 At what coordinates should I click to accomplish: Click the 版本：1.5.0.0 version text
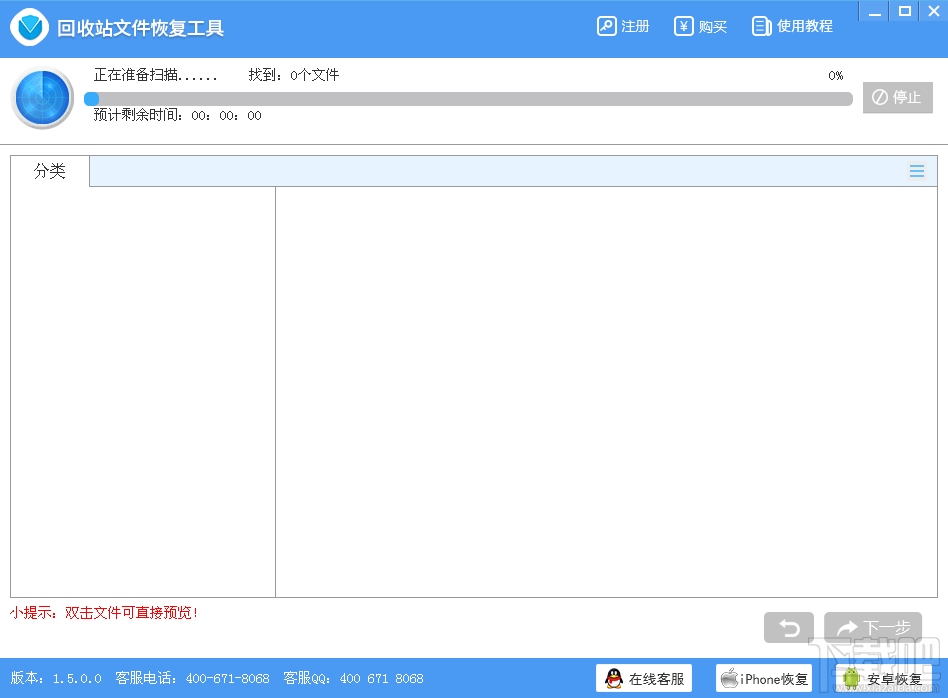(56, 678)
